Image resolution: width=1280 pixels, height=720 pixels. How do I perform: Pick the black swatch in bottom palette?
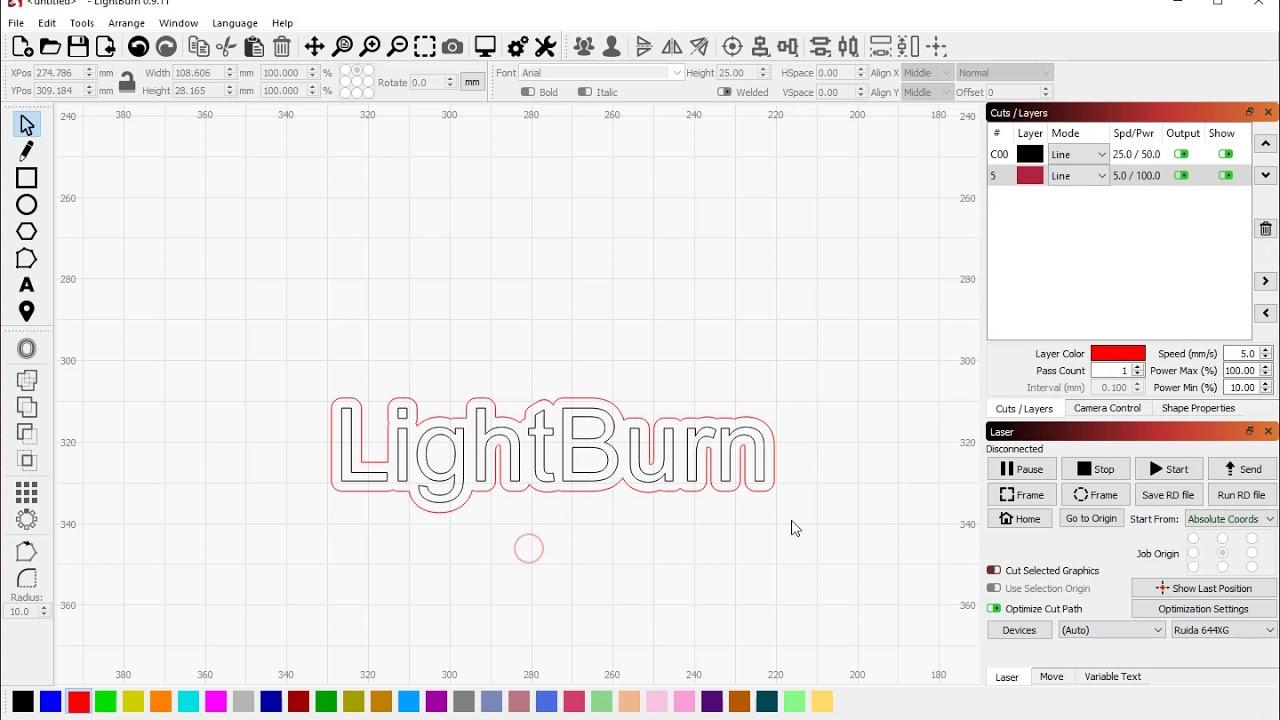[x=23, y=702]
